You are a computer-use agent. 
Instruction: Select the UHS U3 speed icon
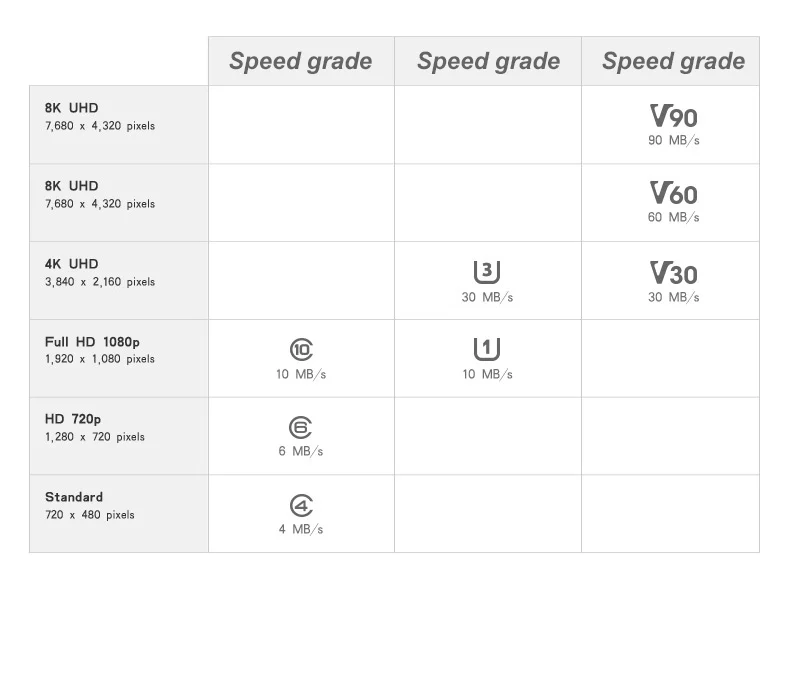click(x=487, y=271)
